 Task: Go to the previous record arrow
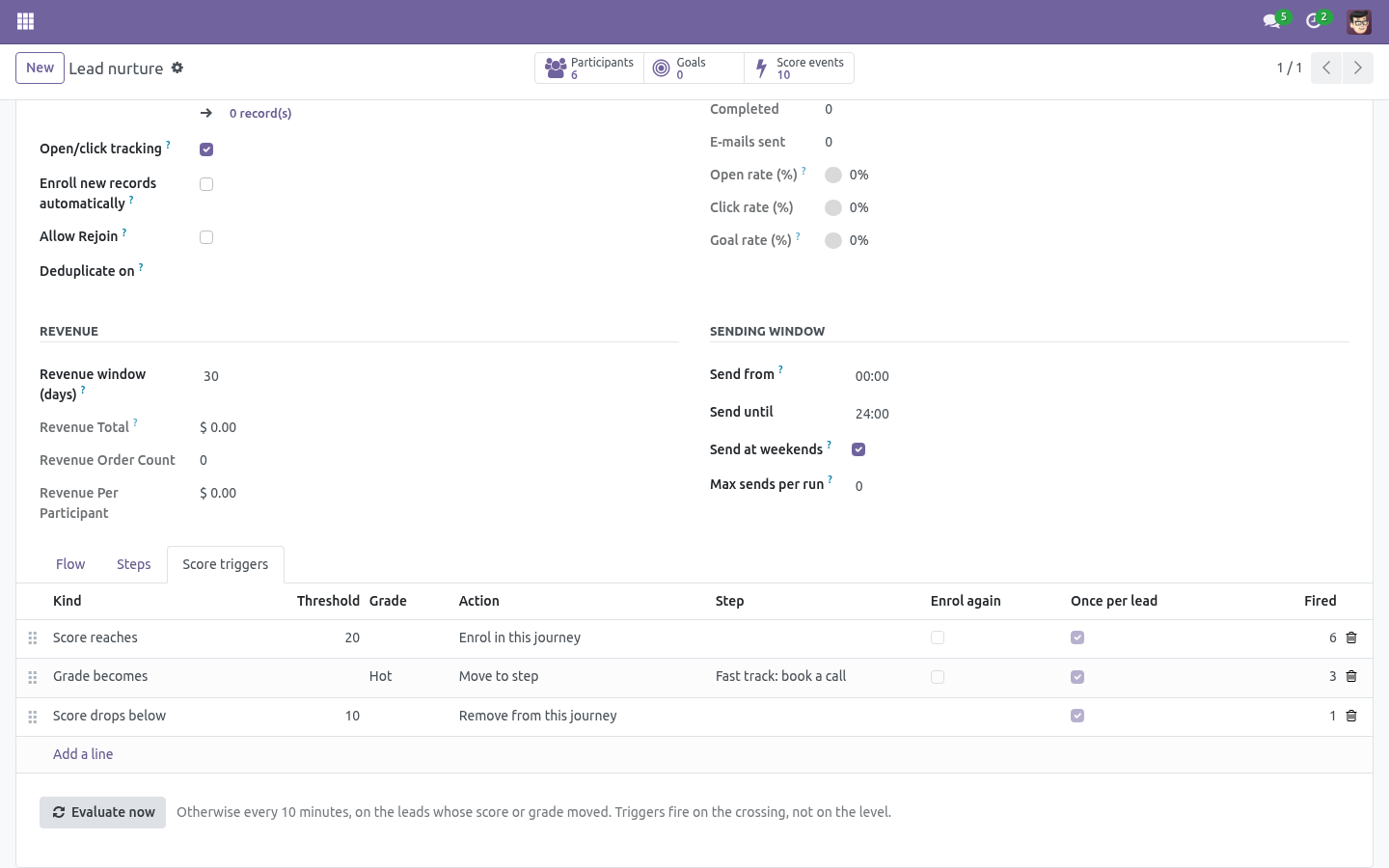1326,68
